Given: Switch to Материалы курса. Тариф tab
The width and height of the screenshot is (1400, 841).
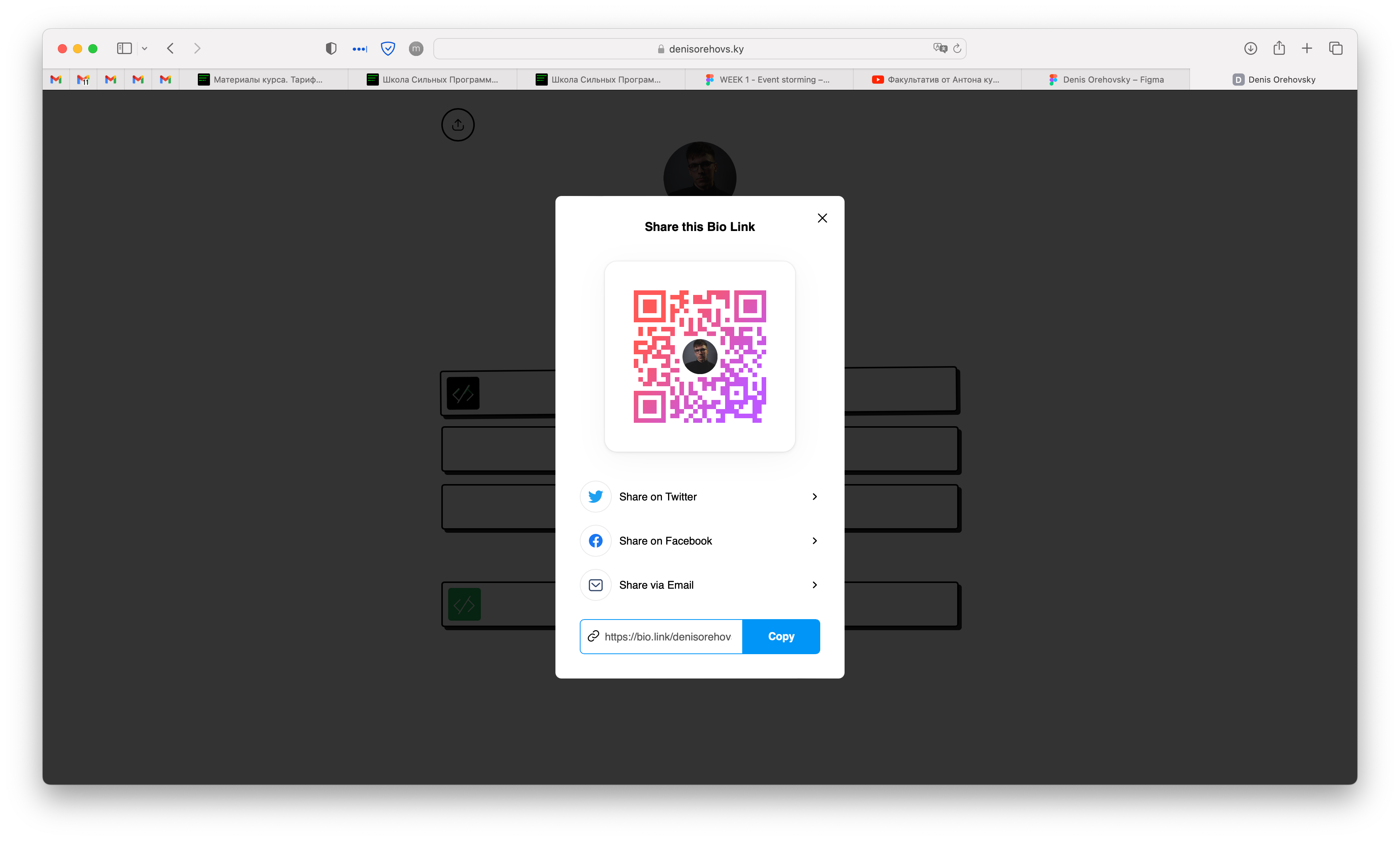Looking at the screenshot, I should tap(264, 79).
